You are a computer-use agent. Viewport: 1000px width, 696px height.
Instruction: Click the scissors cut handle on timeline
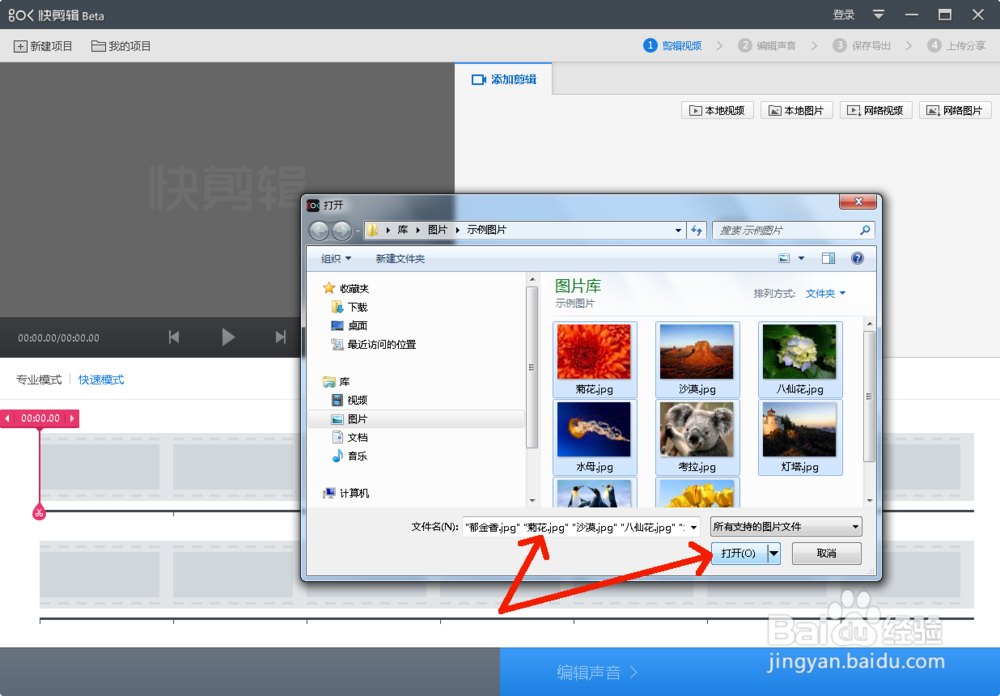click(x=39, y=512)
